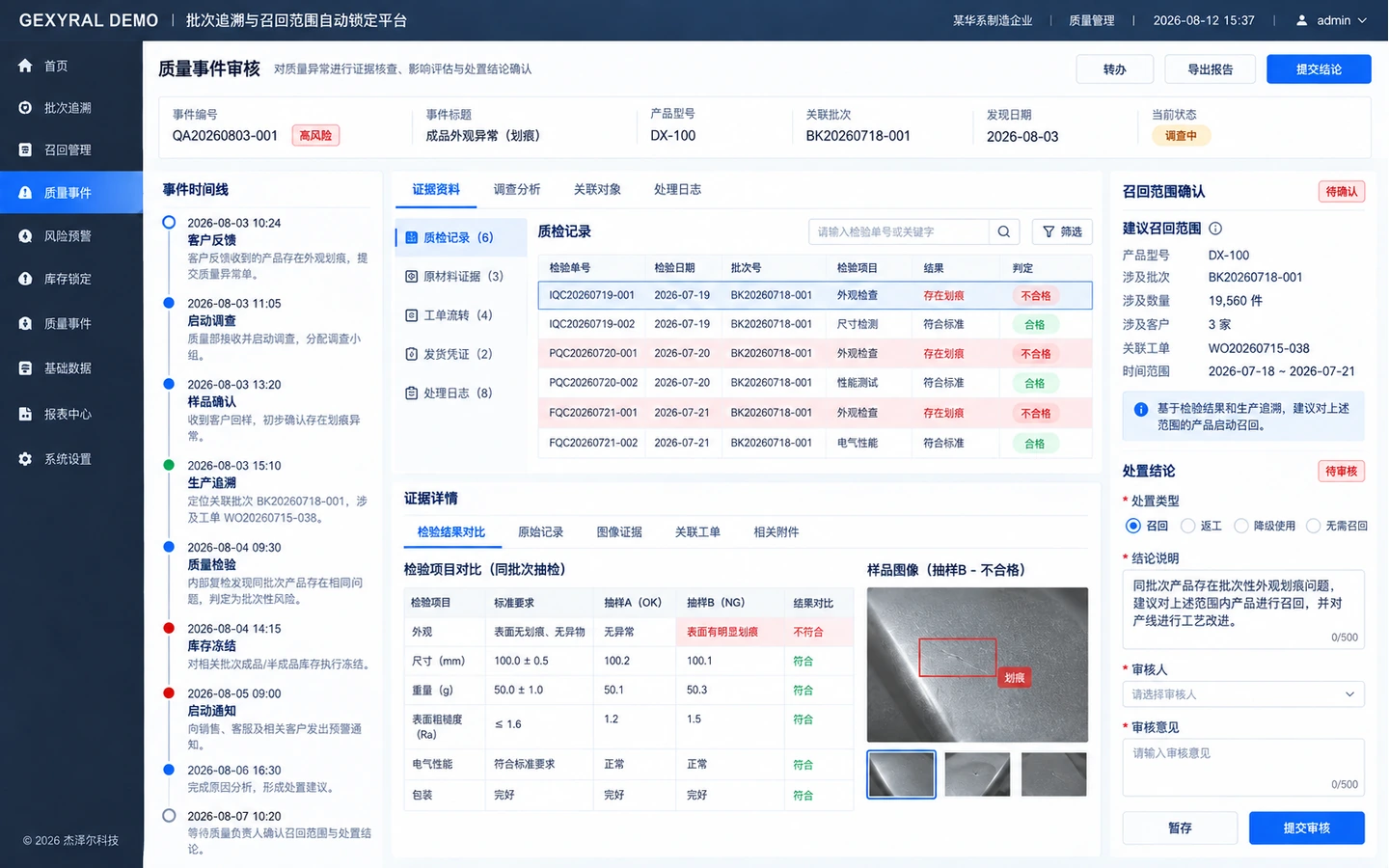Click the search magnifier icon in 质检记录
The width and height of the screenshot is (1389, 868).
[1004, 231]
